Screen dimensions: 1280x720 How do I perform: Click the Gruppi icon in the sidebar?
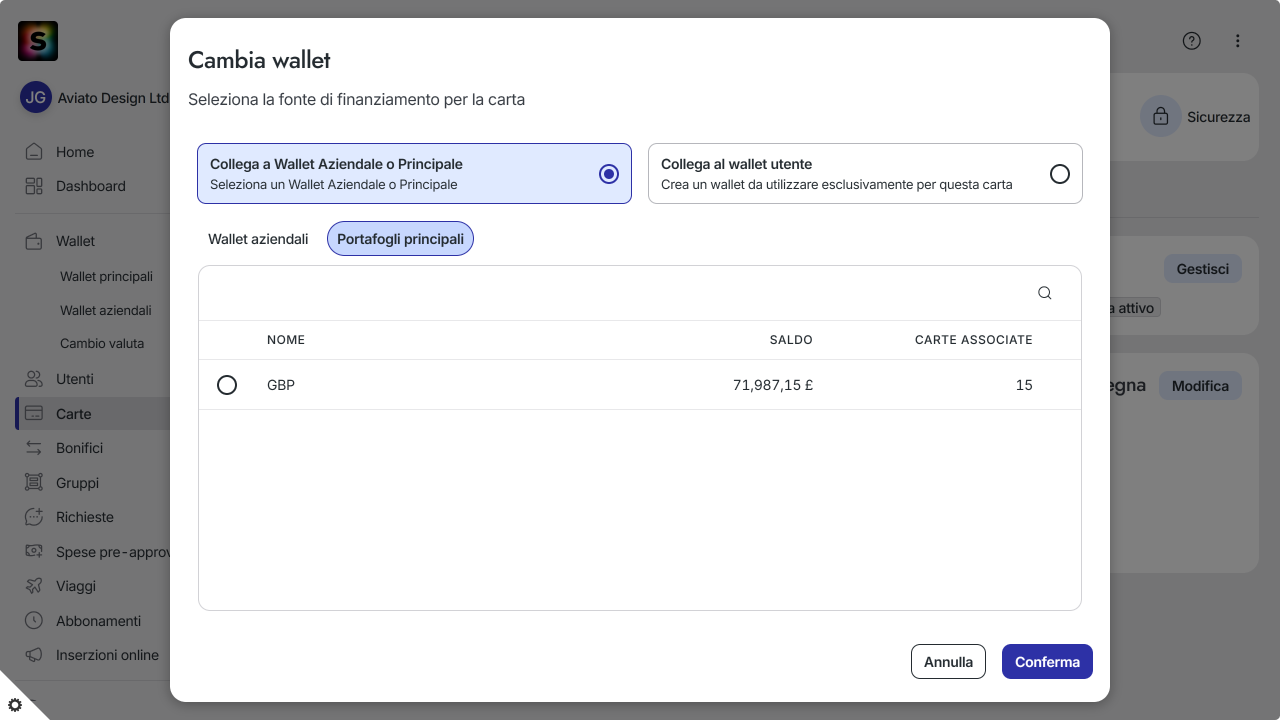pos(34,483)
